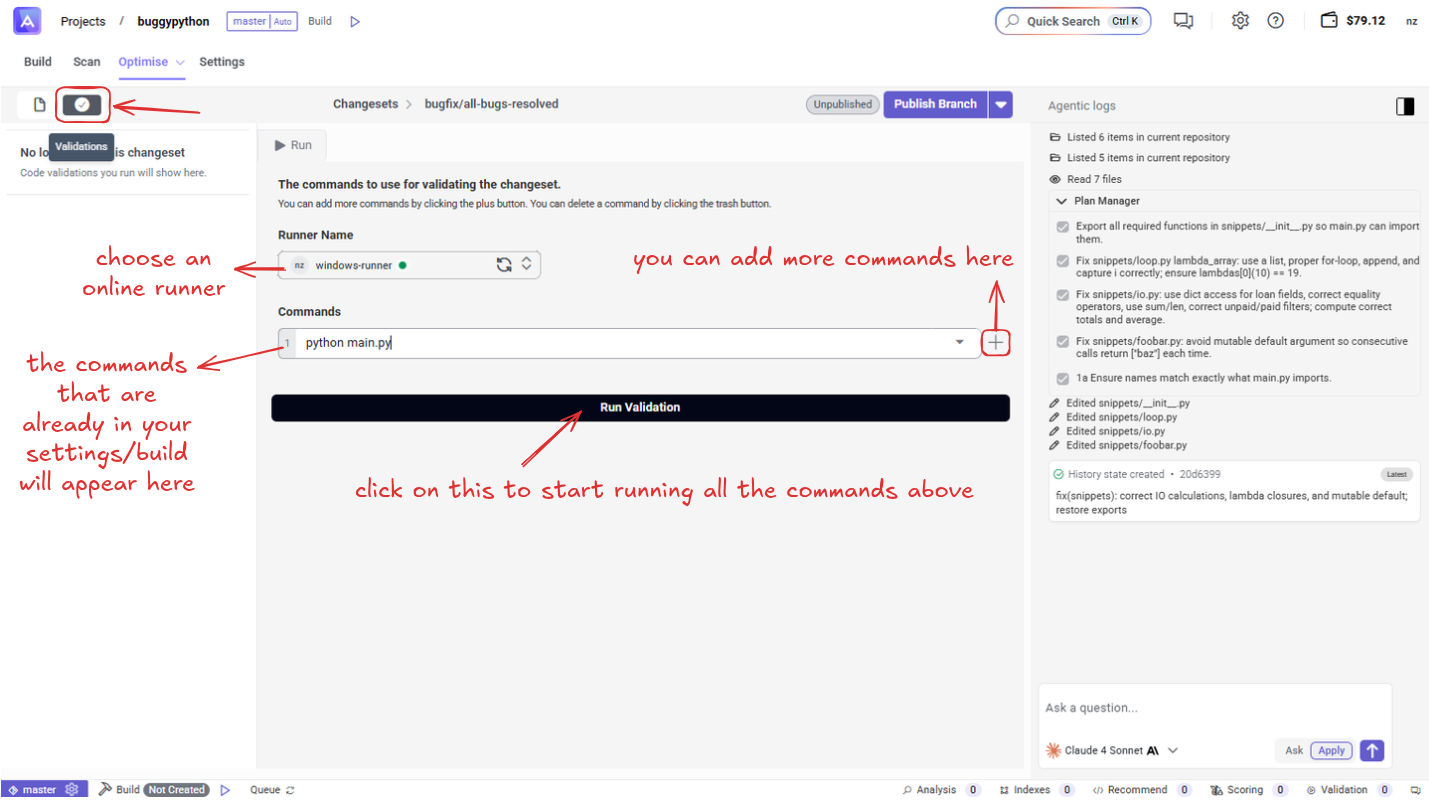Click the Validations checkmark icon

click(x=82, y=105)
